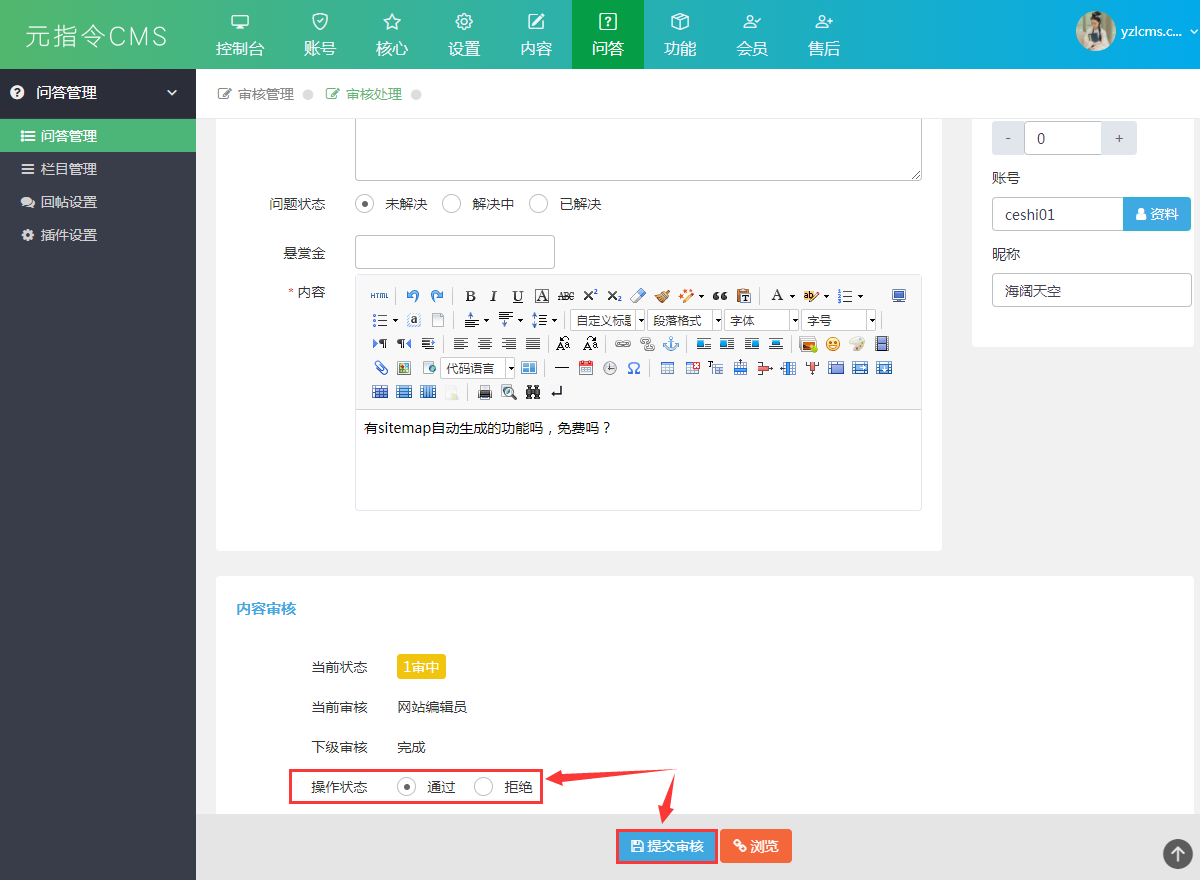This screenshot has height=880, width=1200.
Task: Choose 通过 for operation status
Action: coord(407,787)
